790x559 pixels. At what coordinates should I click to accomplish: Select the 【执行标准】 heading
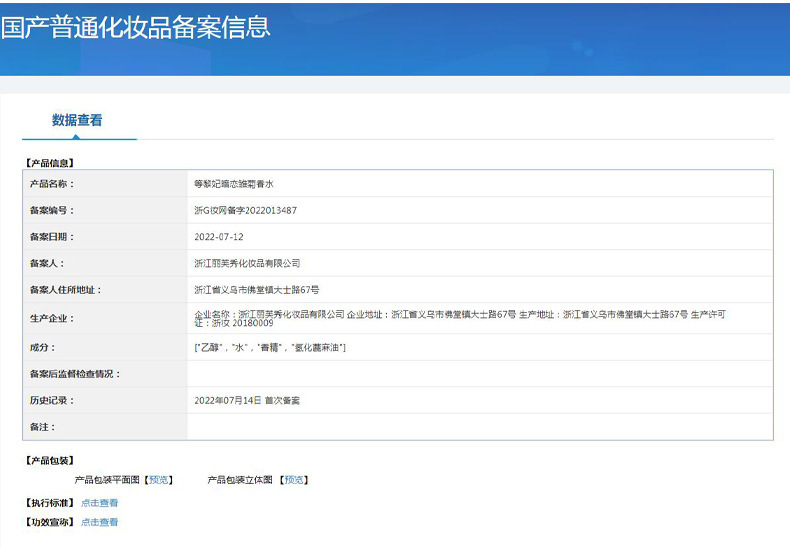coord(50,503)
